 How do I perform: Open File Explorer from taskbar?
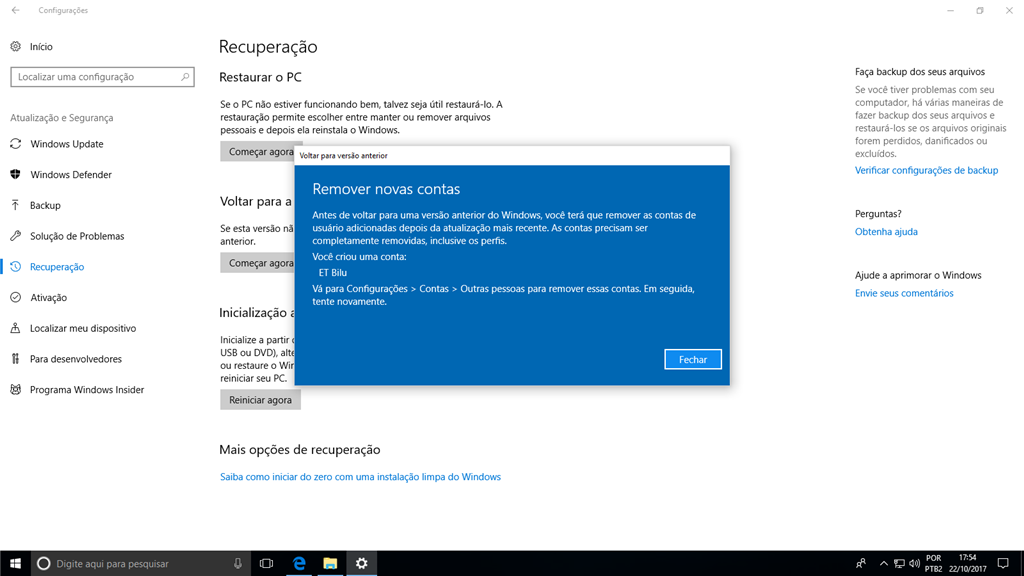(330, 564)
